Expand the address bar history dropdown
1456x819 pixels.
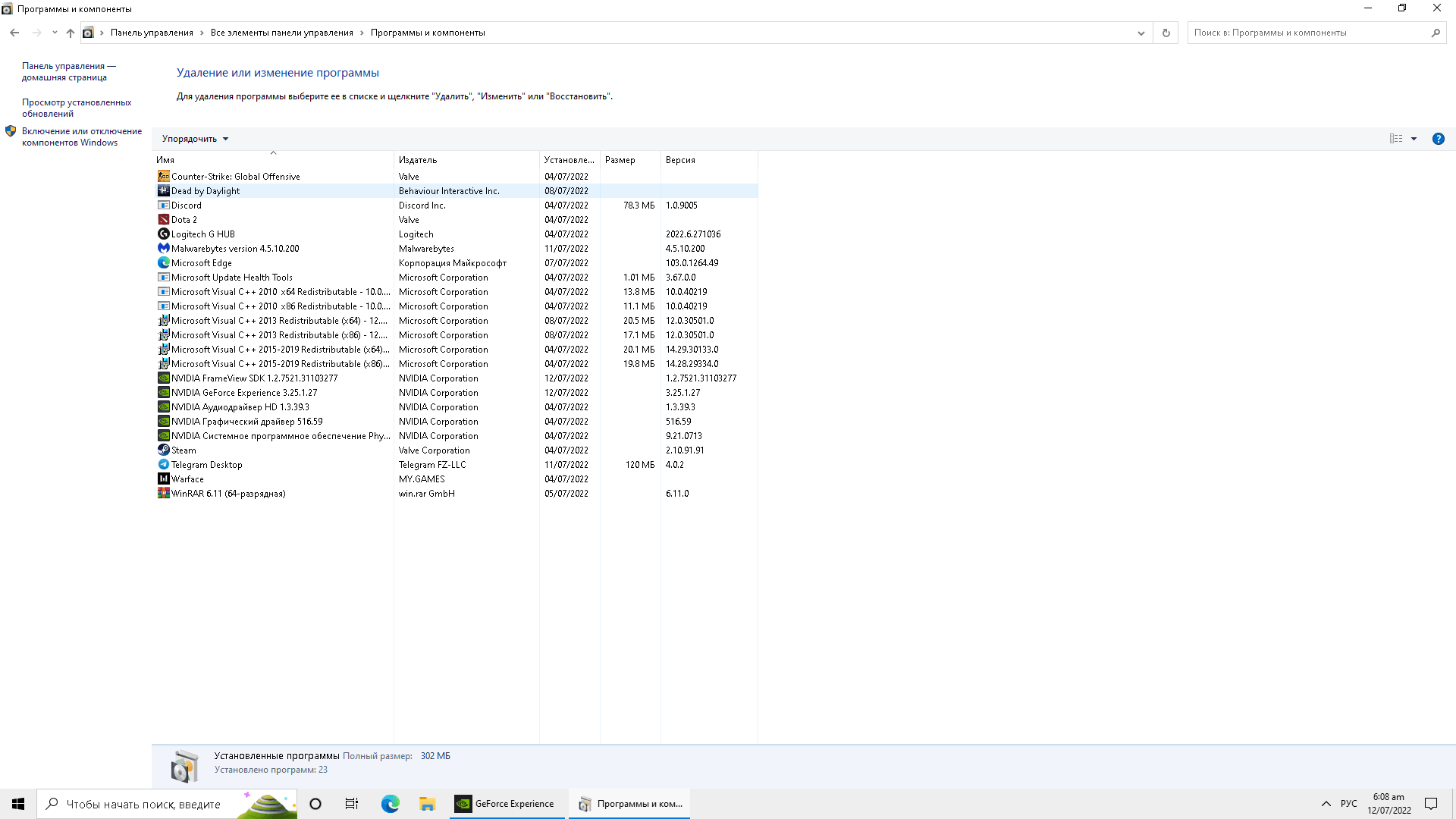click(x=1141, y=33)
